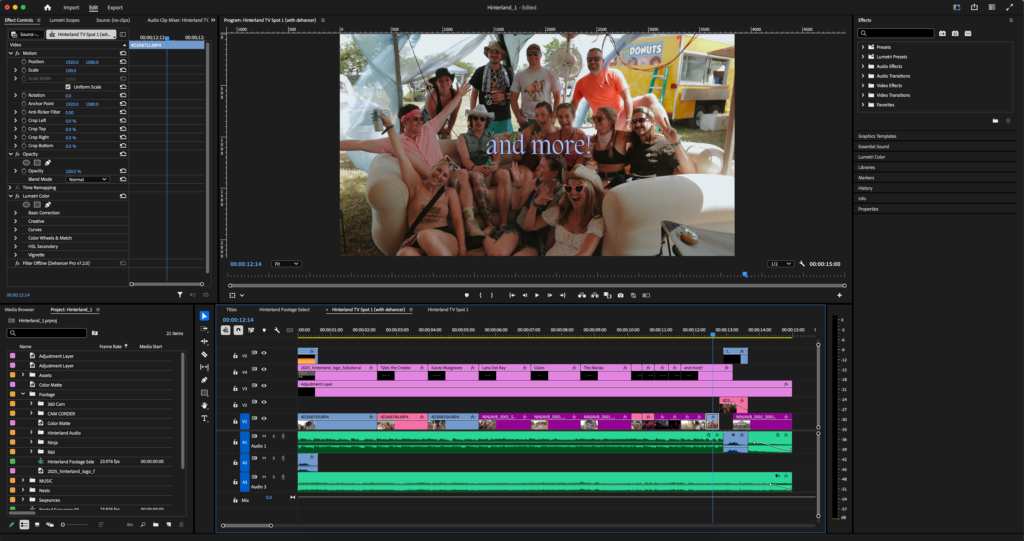Open Program monitor settings wrench
This screenshot has height=541, width=1024.
[802, 264]
